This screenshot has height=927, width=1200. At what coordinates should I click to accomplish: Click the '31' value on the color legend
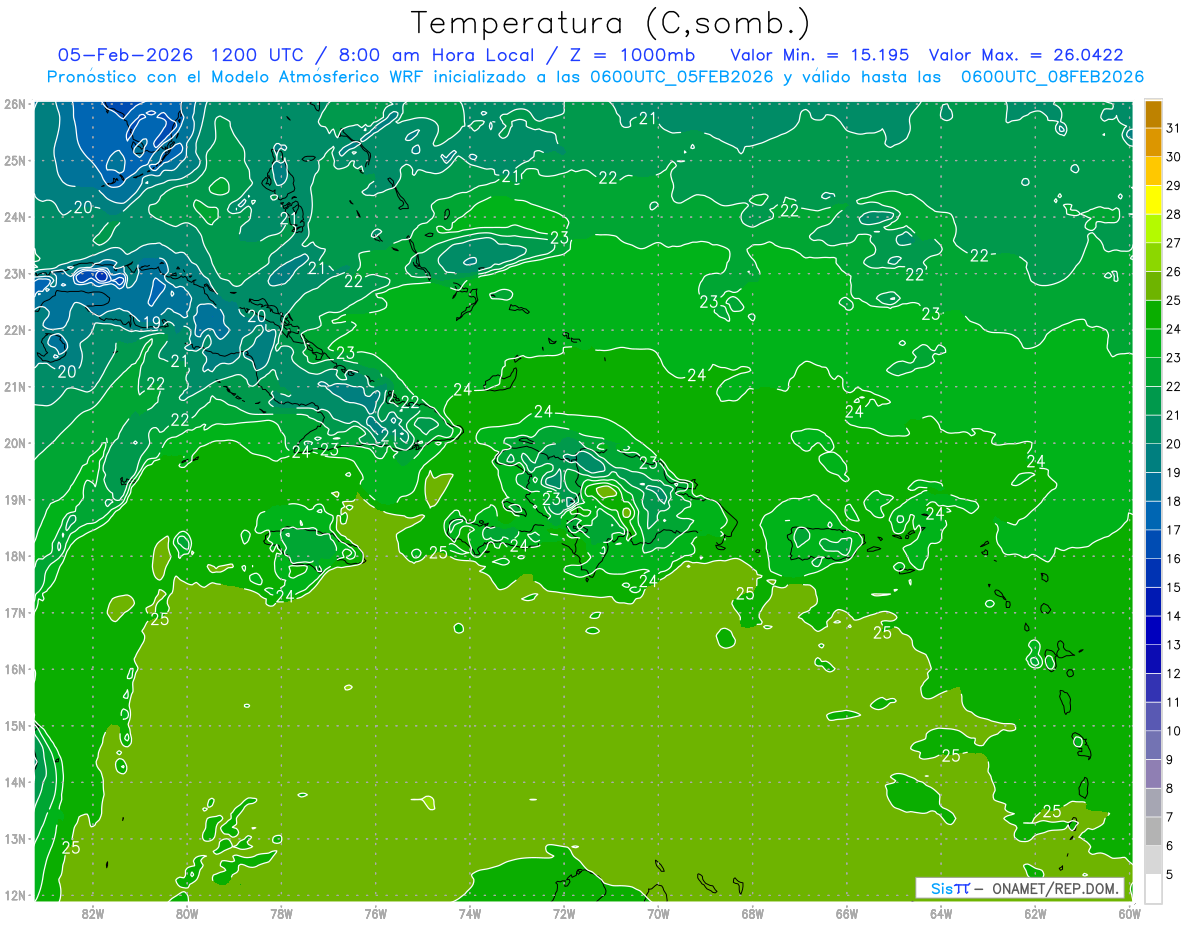click(x=1172, y=128)
